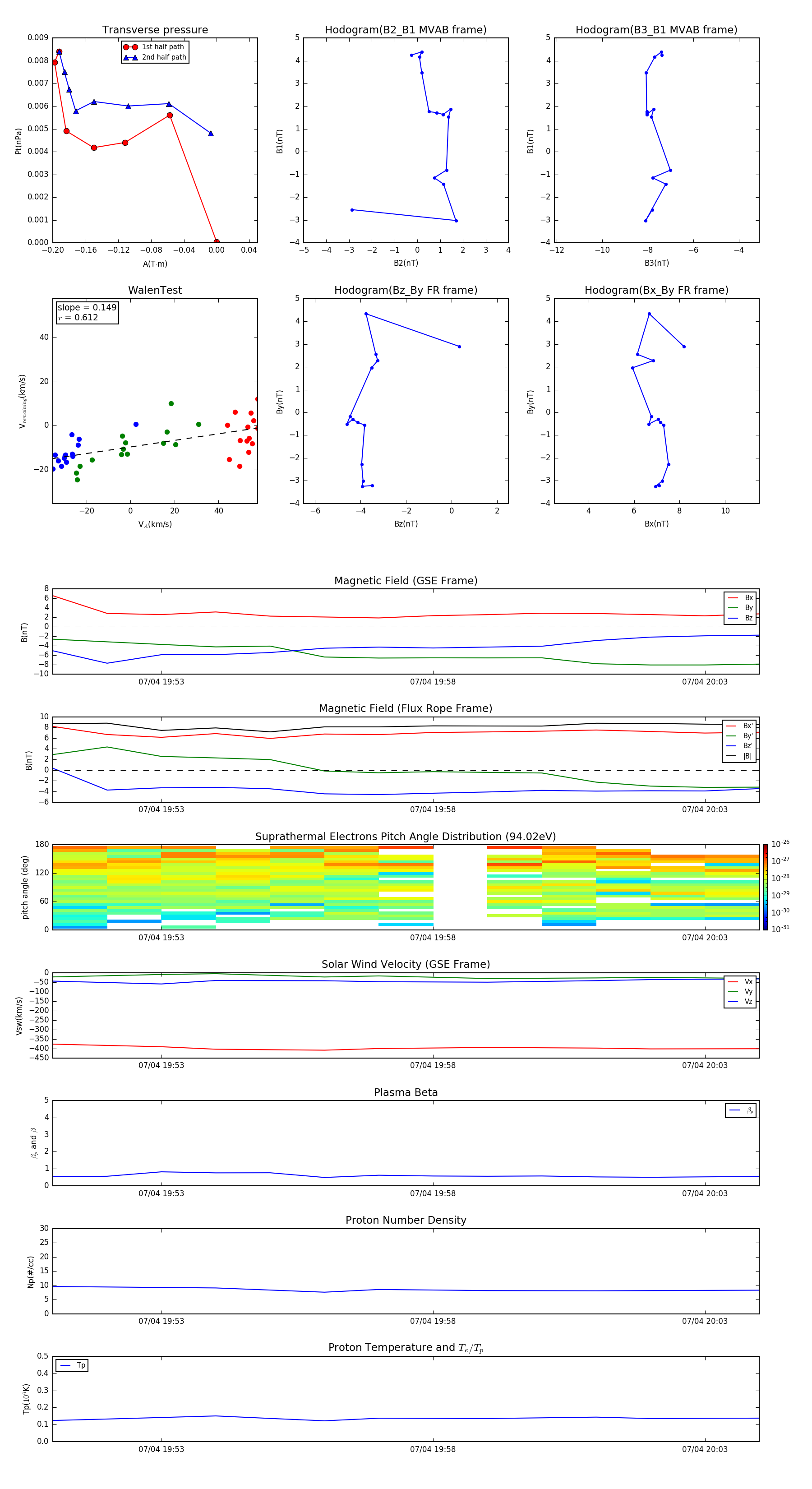Viewport: 812px width, 1489px height.
Task: Click '|B|' in Flux Rope legend
Action: (739, 756)
